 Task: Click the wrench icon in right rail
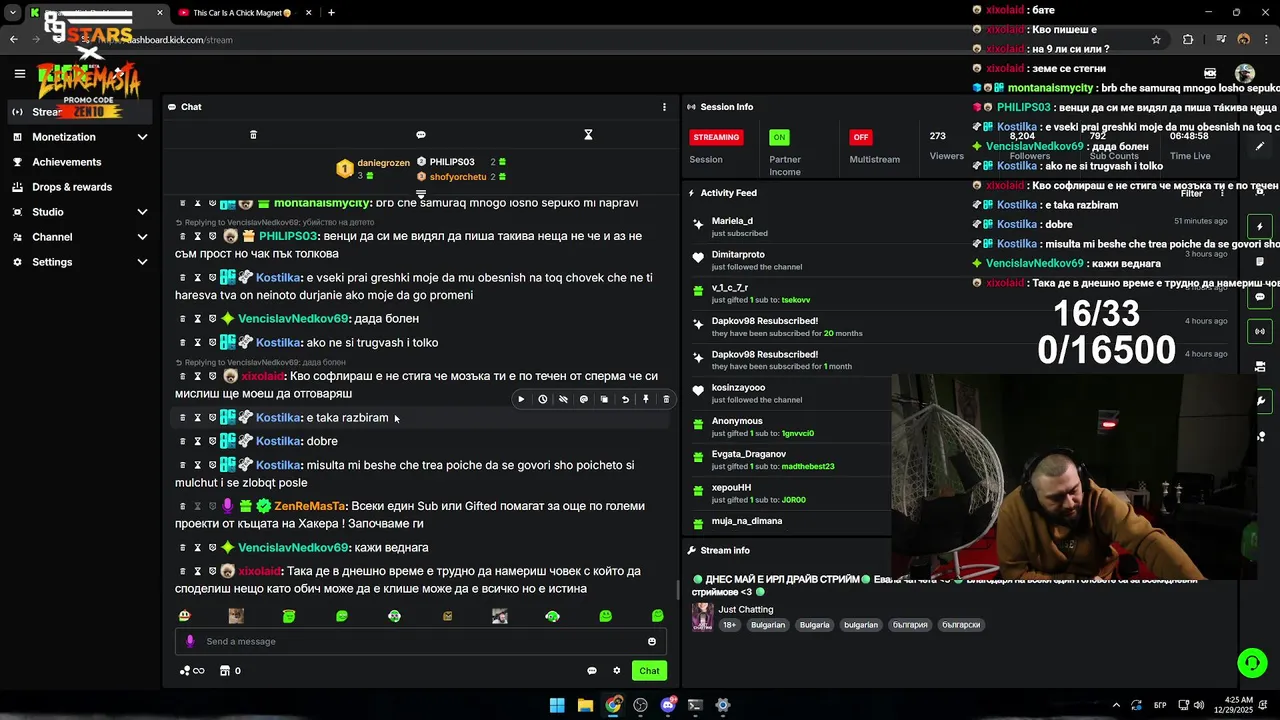[x=1261, y=401]
